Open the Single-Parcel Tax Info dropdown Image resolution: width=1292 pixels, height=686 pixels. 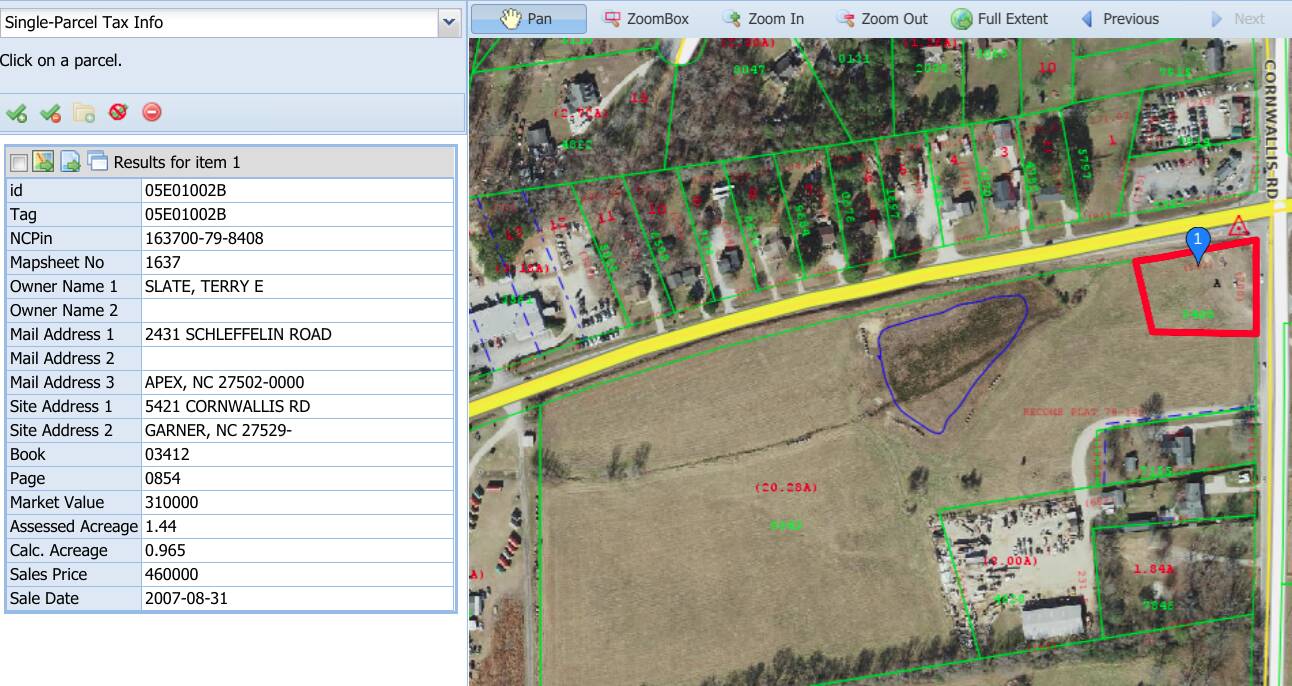(449, 23)
